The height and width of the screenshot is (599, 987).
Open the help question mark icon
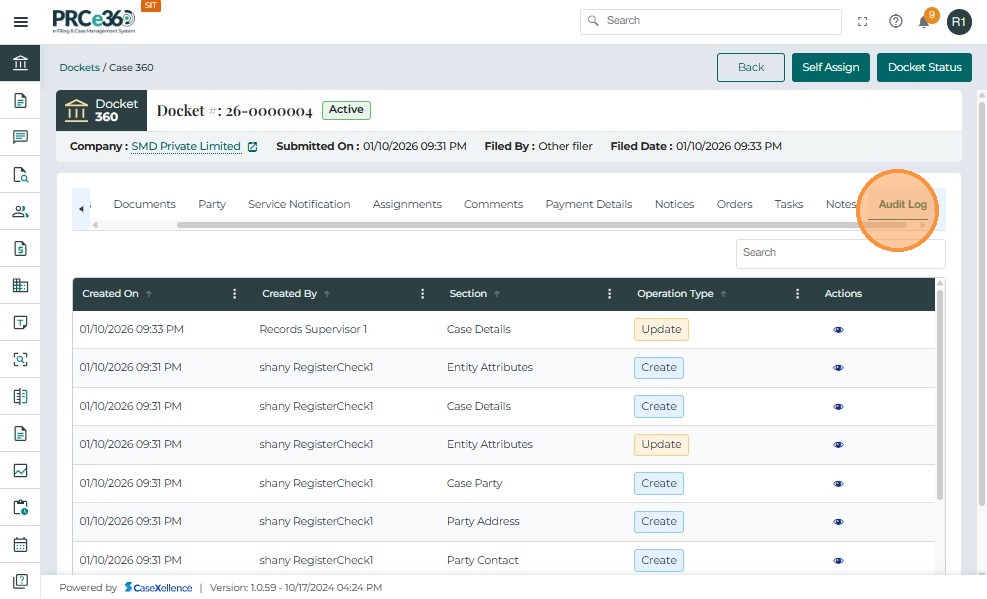pyautogui.click(x=895, y=21)
